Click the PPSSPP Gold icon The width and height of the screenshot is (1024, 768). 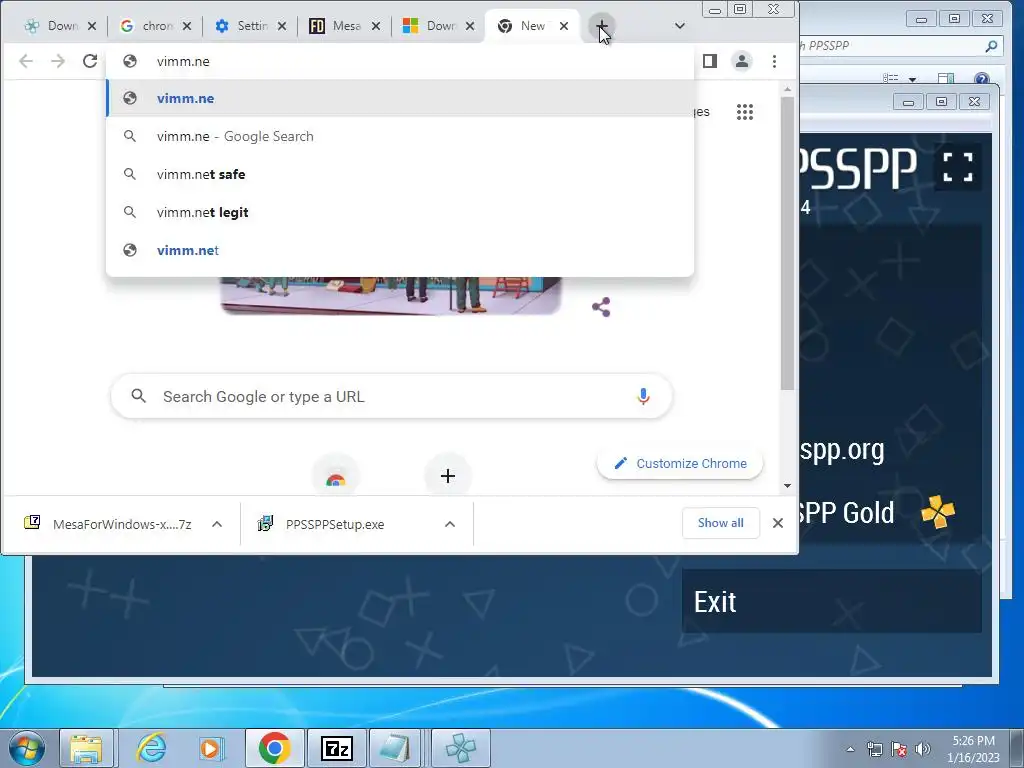point(938,512)
